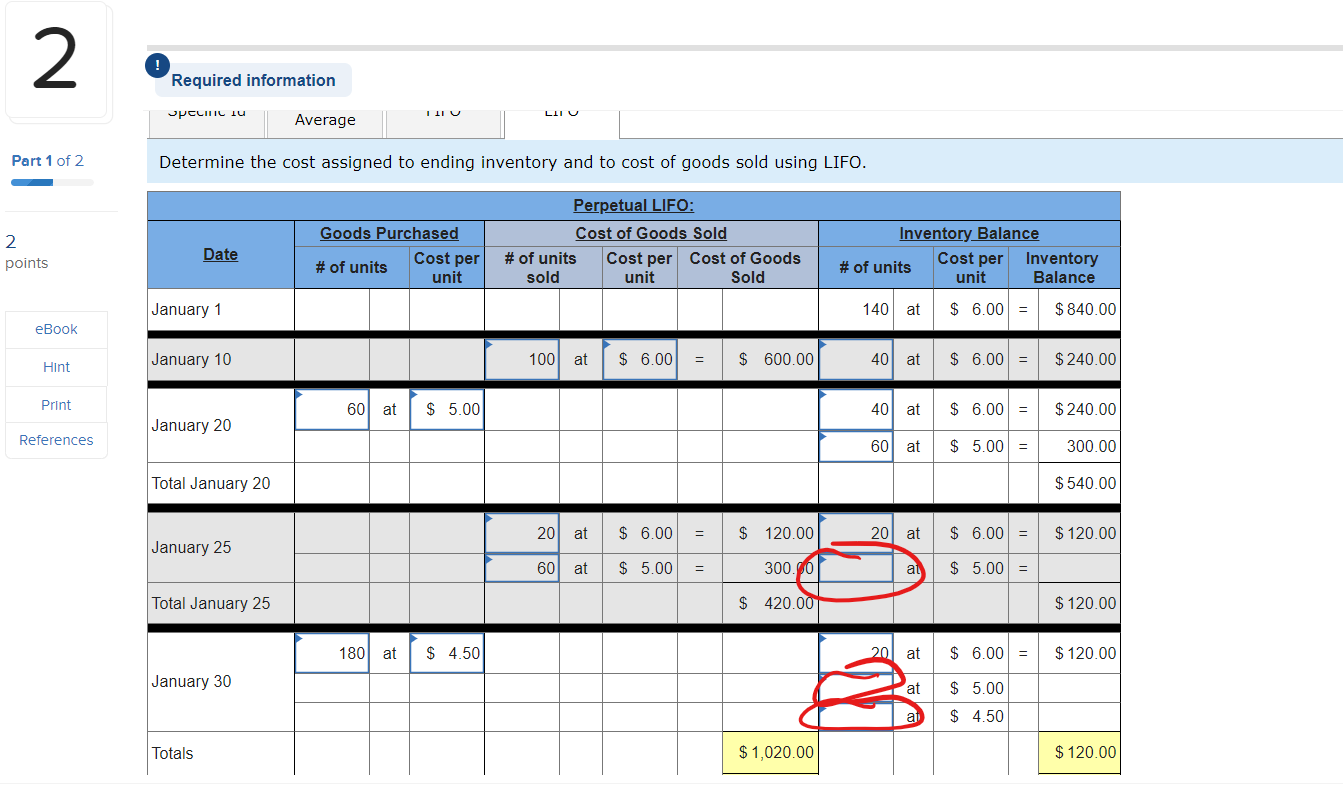Screen dimensions: 1343x787
Task: Click the Total January 25 row label
Action: coord(211,603)
